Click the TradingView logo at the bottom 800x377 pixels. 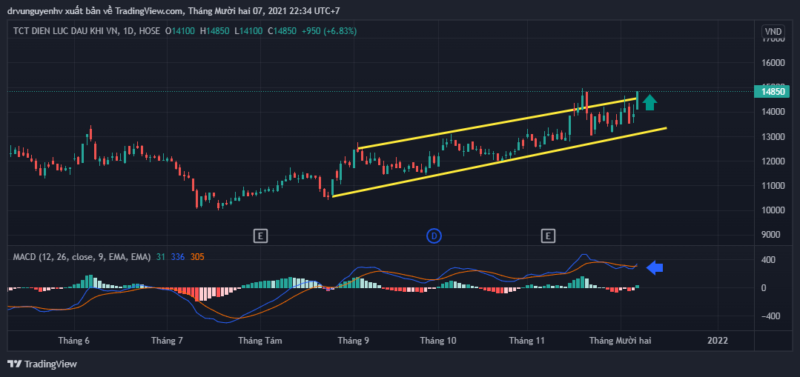point(42,364)
